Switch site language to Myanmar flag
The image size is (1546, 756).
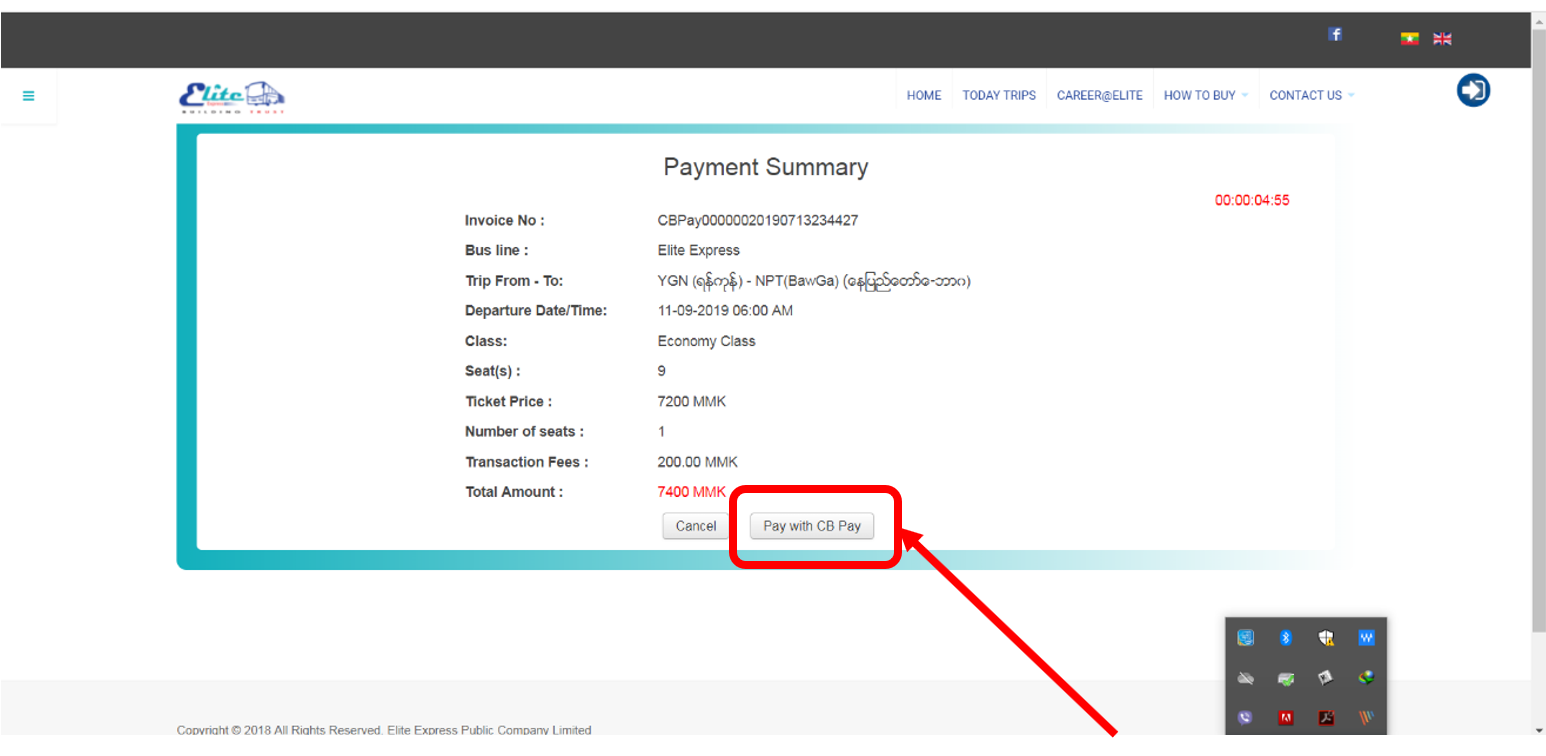point(1409,38)
